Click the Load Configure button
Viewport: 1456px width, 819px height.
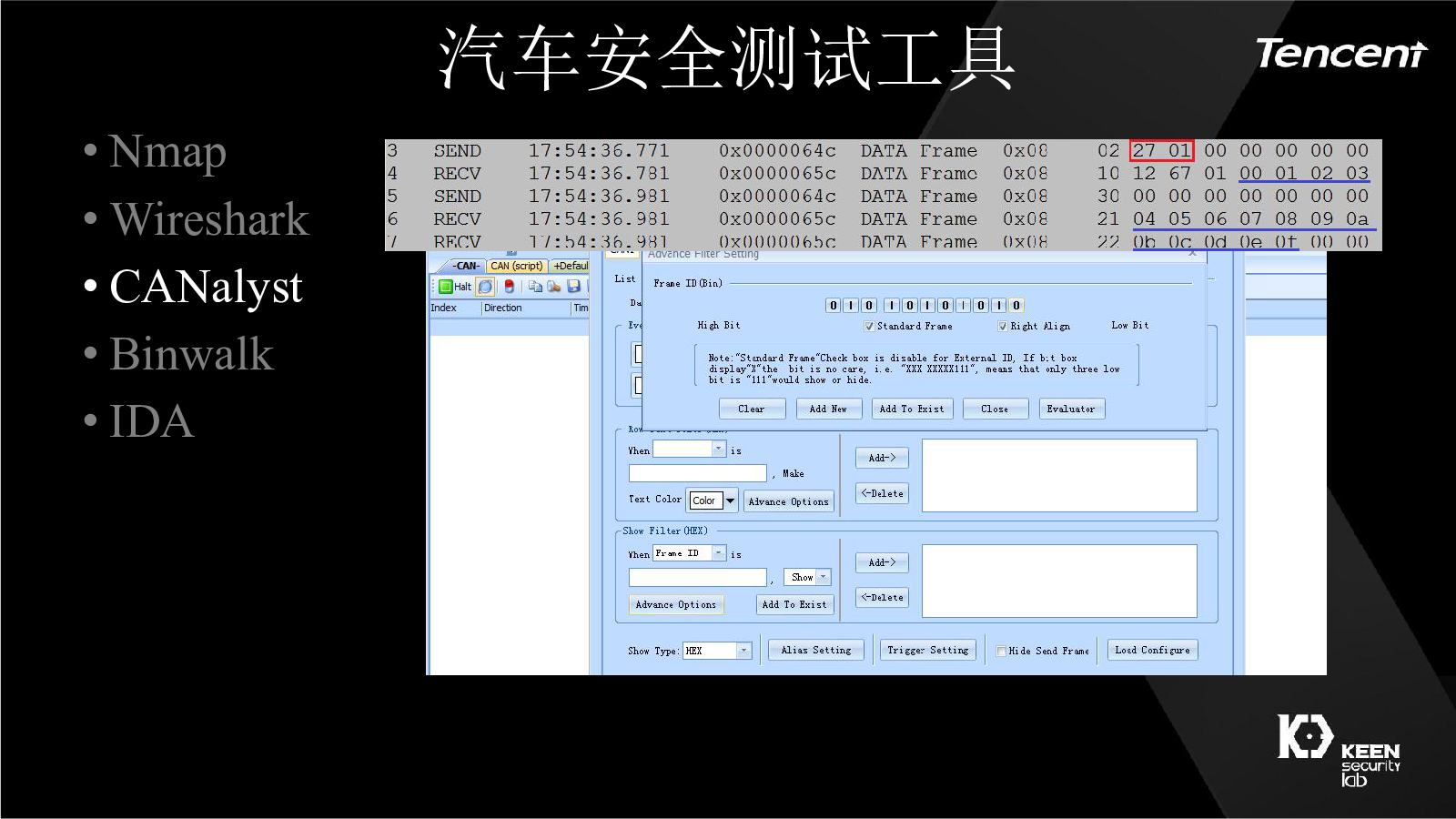pos(1153,650)
